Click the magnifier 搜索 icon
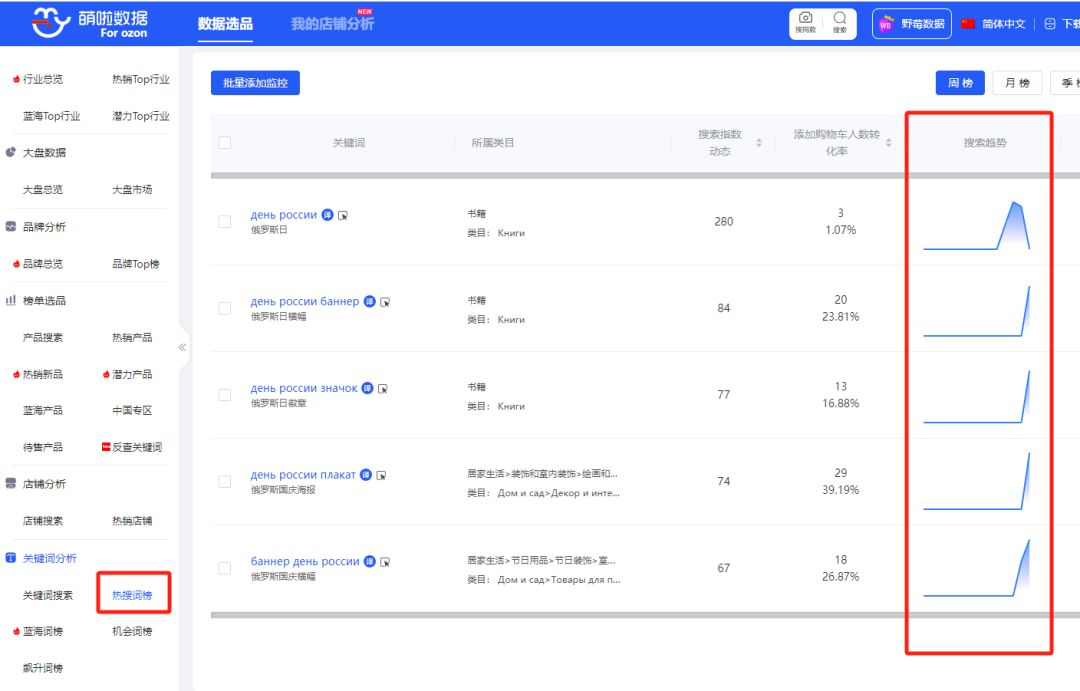The width and height of the screenshot is (1080, 691). 840,23
